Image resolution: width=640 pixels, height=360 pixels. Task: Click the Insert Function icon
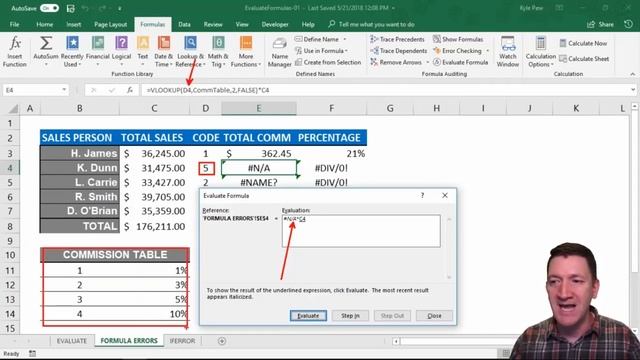point(15,51)
